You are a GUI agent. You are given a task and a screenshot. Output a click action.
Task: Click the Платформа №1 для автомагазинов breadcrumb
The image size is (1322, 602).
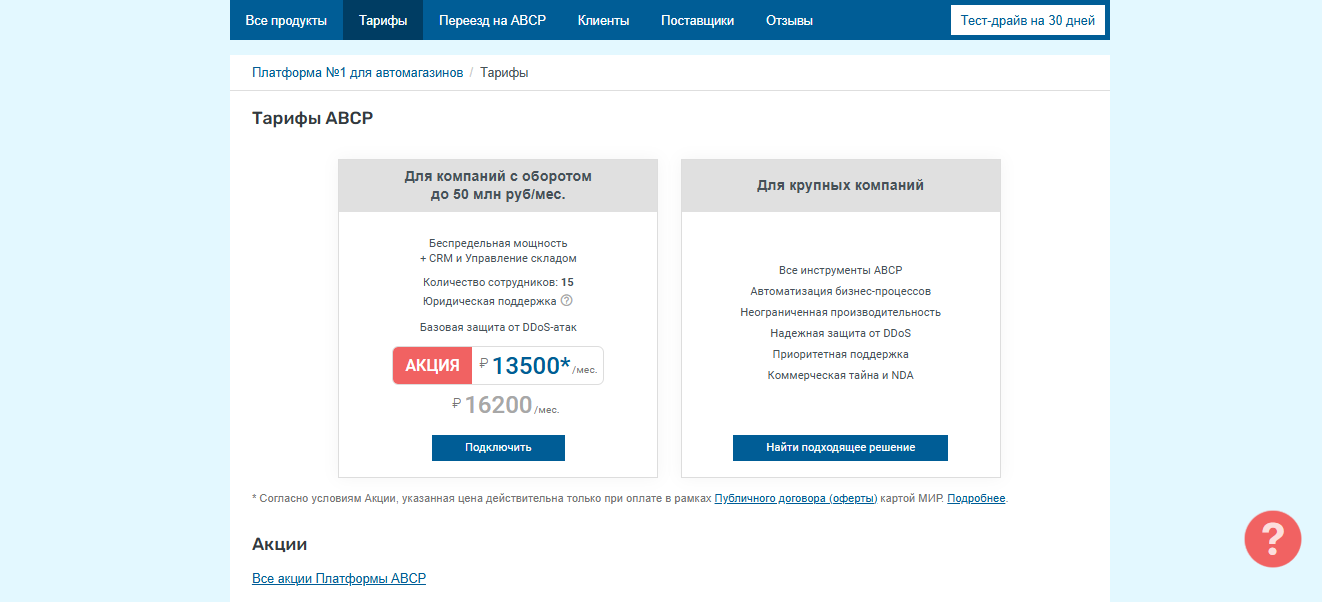click(x=357, y=73)
